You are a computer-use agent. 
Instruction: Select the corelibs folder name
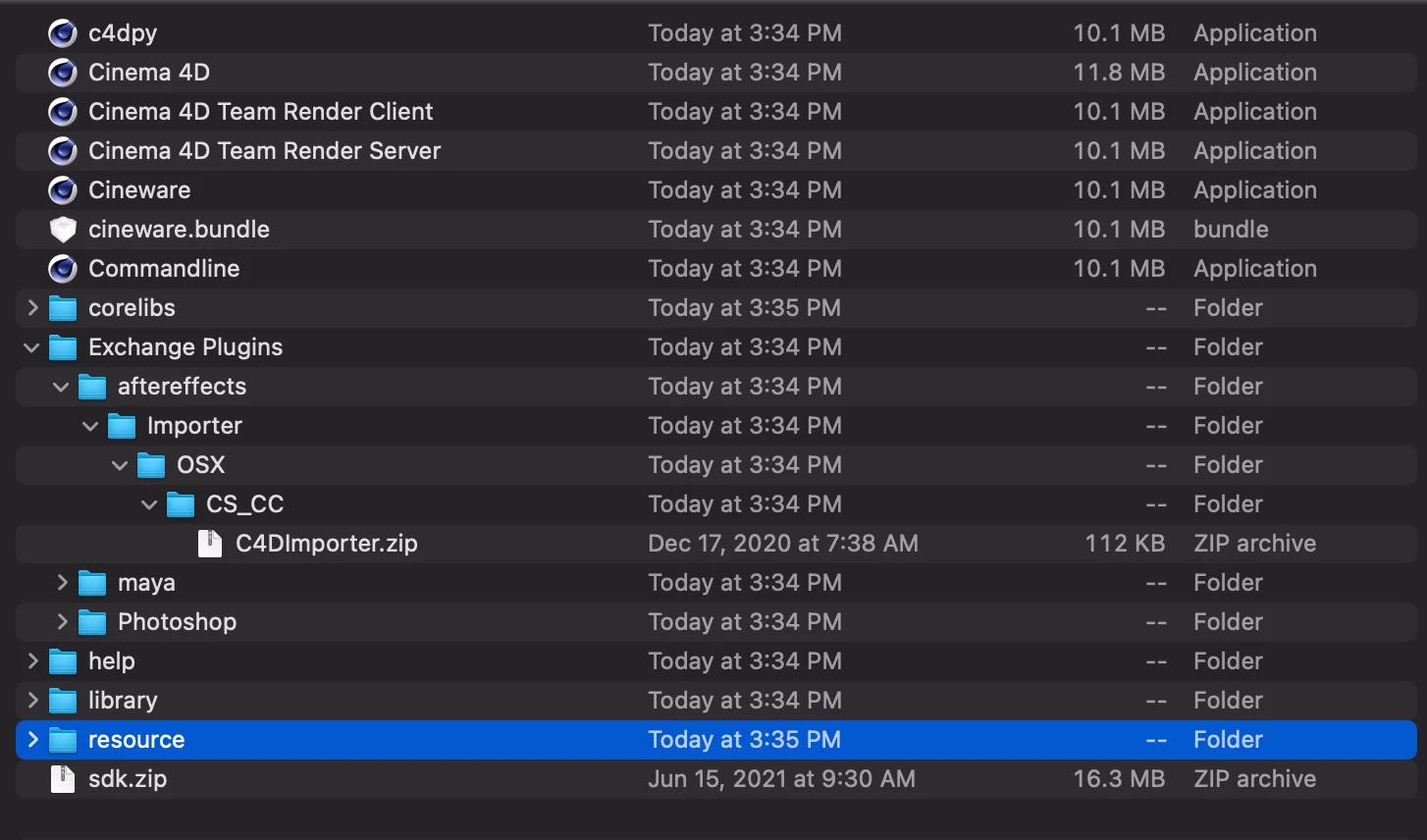coord(132,308)
